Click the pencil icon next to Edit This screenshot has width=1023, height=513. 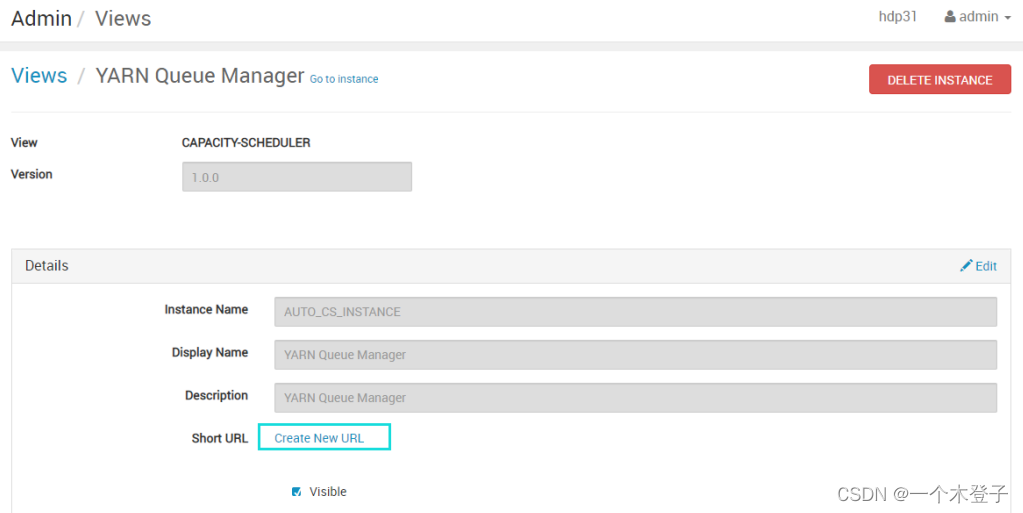pyautogui.click(x=966, y=266)
